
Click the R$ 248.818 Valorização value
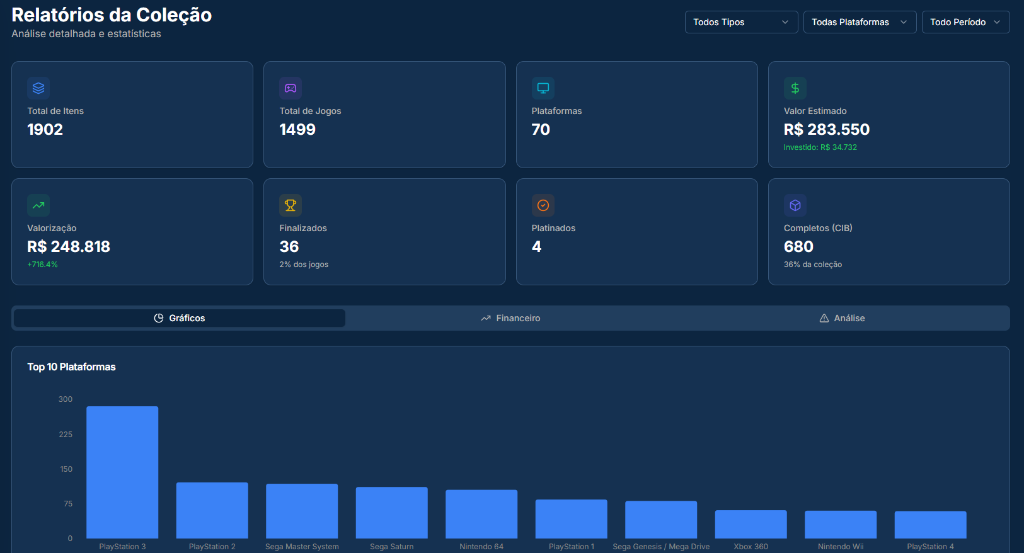tap(69, 247)
